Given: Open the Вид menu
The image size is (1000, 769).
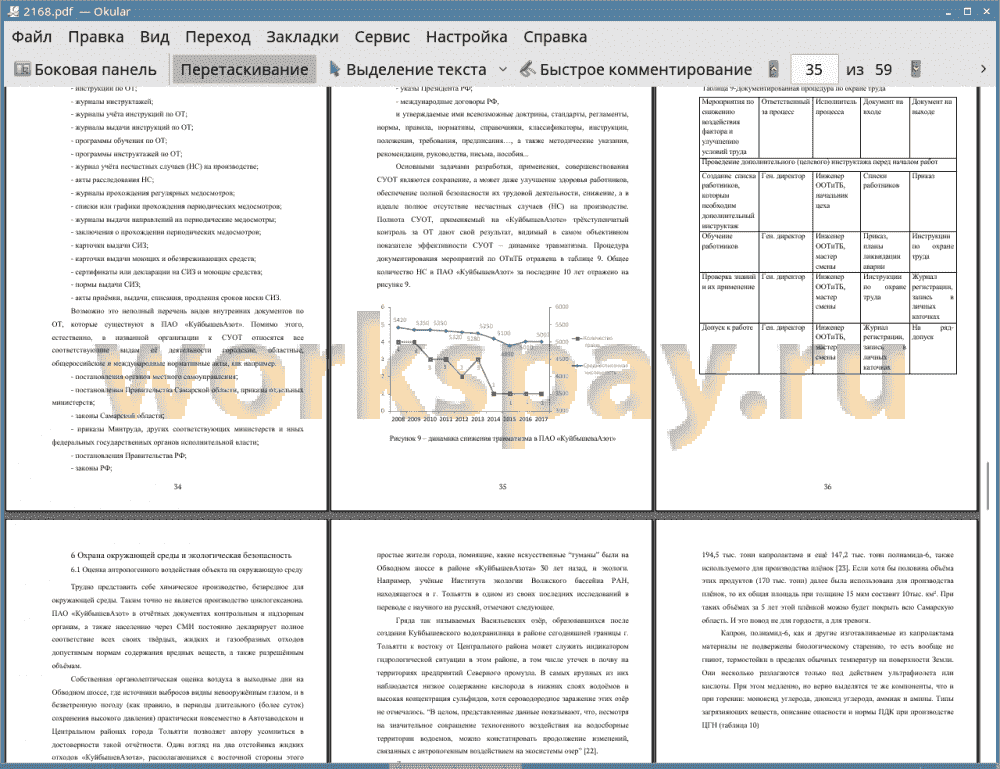Looking at the screenshot, I should click(154, 37).
